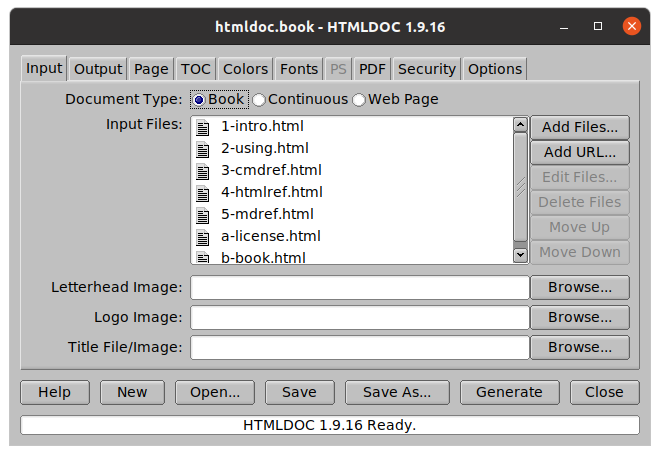This screenshot has height=455, width=660.
Task: Open the Page tab
Action: 151,69
